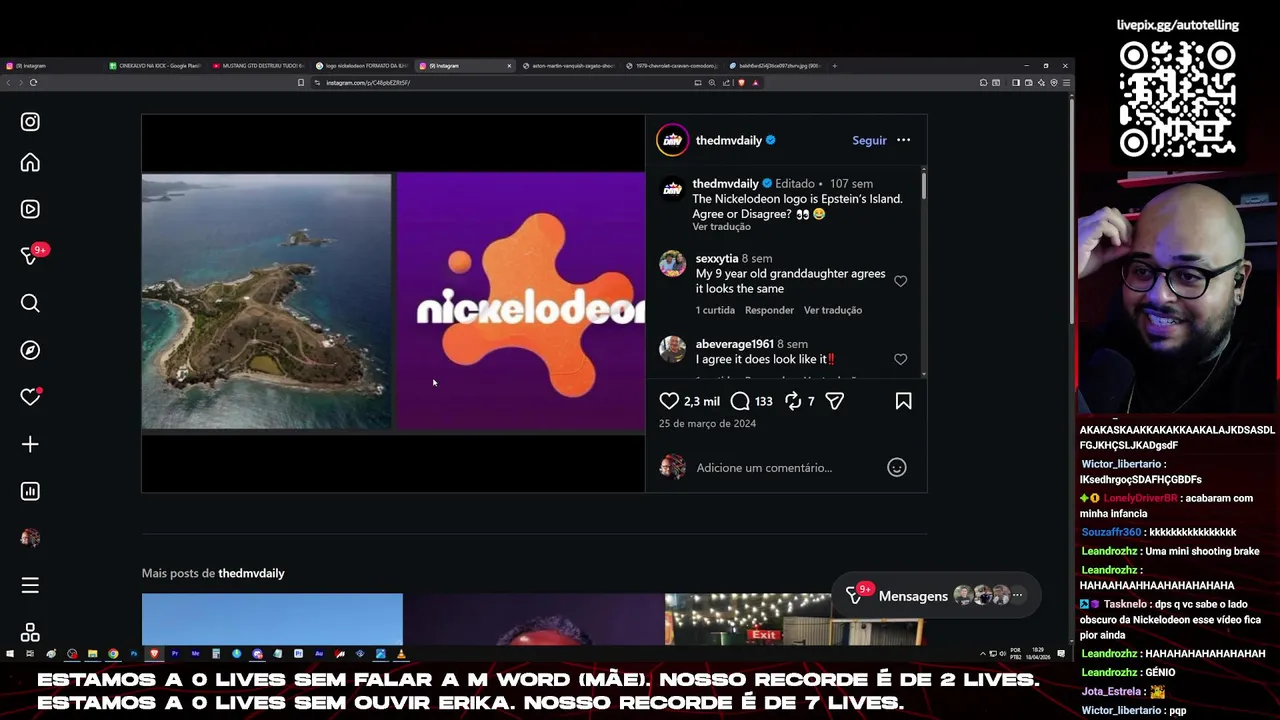The height and width of the screenshot is (720, 1280).
Task: Switch to the 1979-chevrolet-caravan-comodoro tab
Action: tap(671, 66)
